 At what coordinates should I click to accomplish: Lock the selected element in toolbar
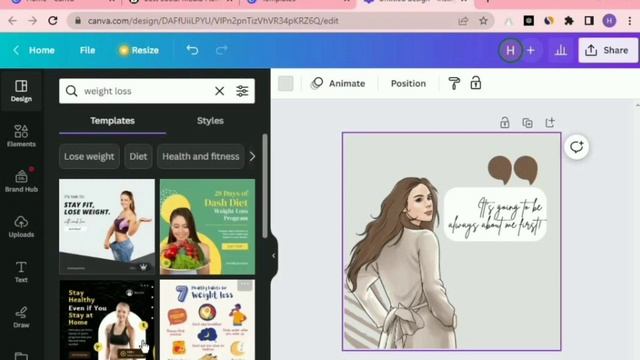476,83
